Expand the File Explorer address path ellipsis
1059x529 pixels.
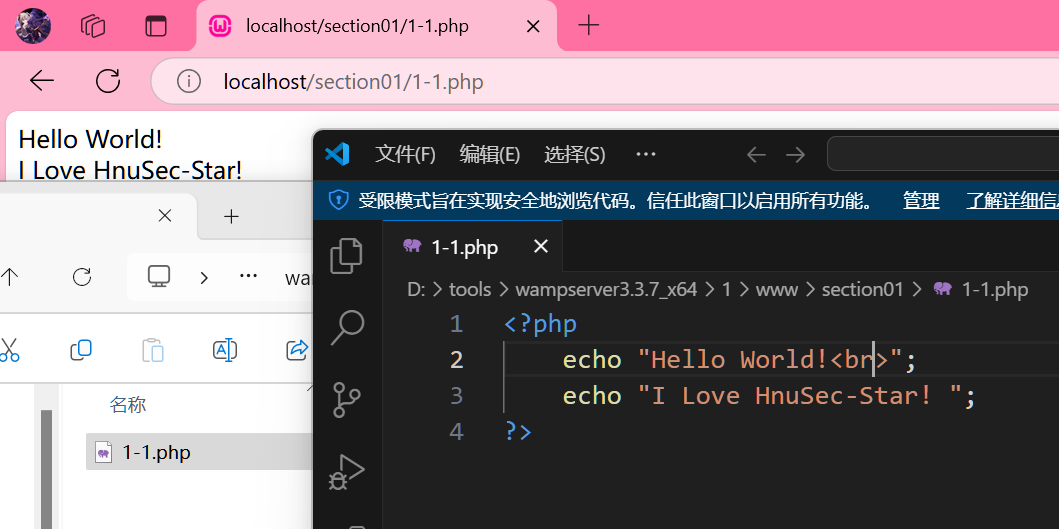[x=248, y=277]
